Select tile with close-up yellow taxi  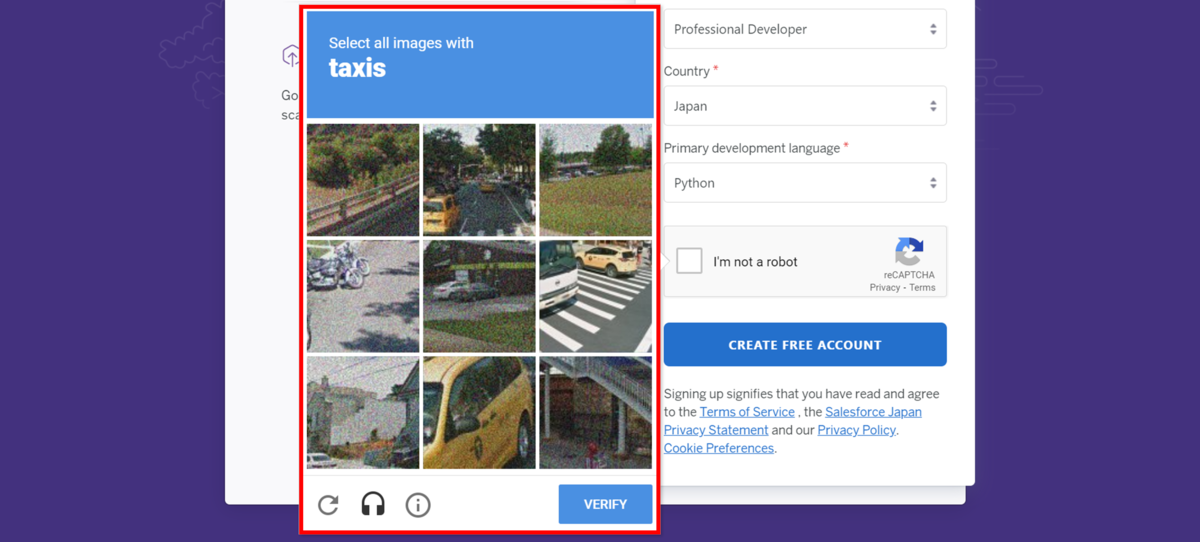tap(479, 412)
